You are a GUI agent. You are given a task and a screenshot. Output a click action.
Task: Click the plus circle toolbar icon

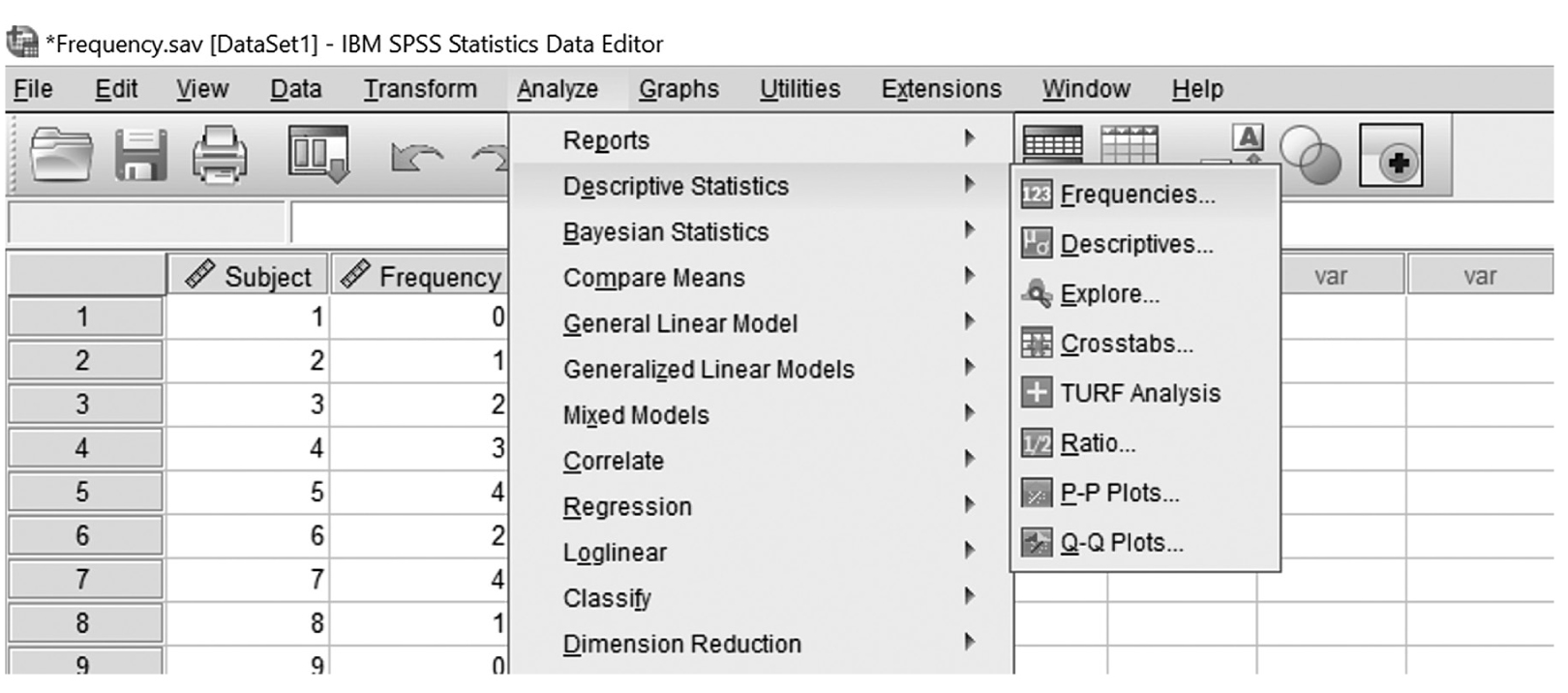[1392, 155]
